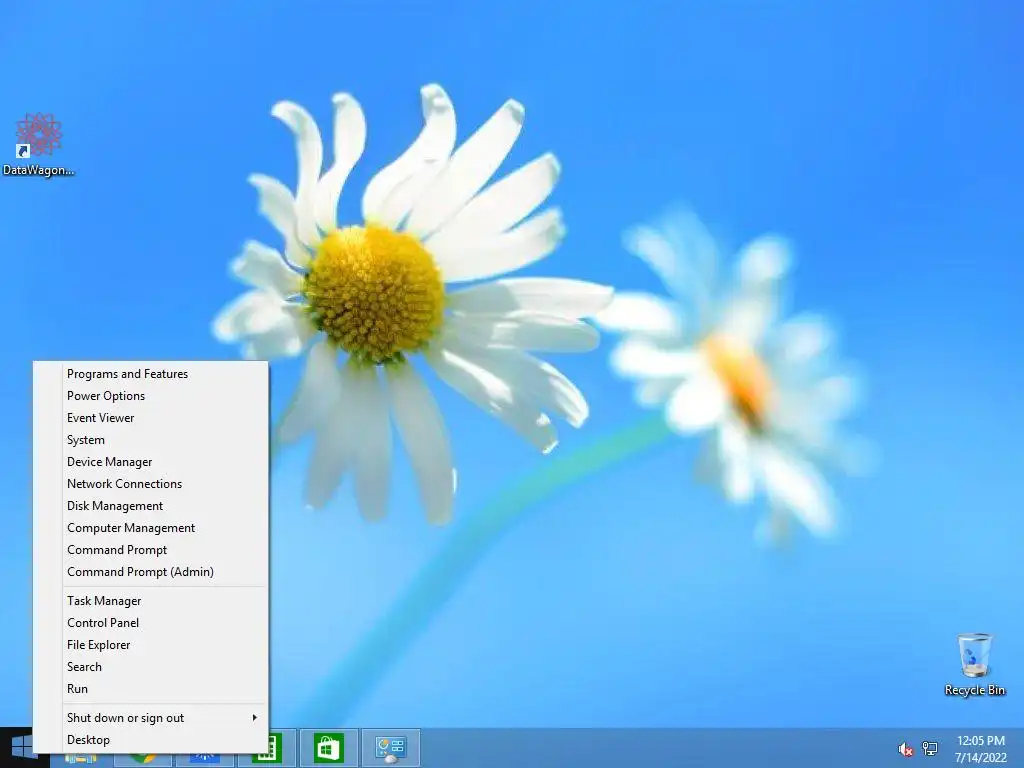Launch Task Manager from the menu
Image resolution: width=1024 pixels, height=768 pixels.
[x=150, y=601]
